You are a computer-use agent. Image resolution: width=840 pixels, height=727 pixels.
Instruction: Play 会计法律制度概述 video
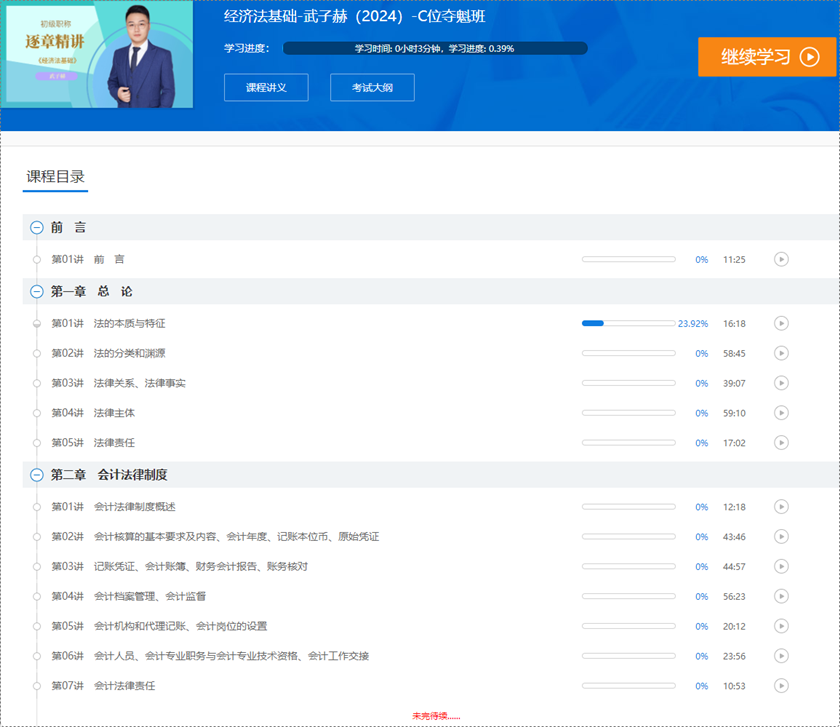click(781, 507)
